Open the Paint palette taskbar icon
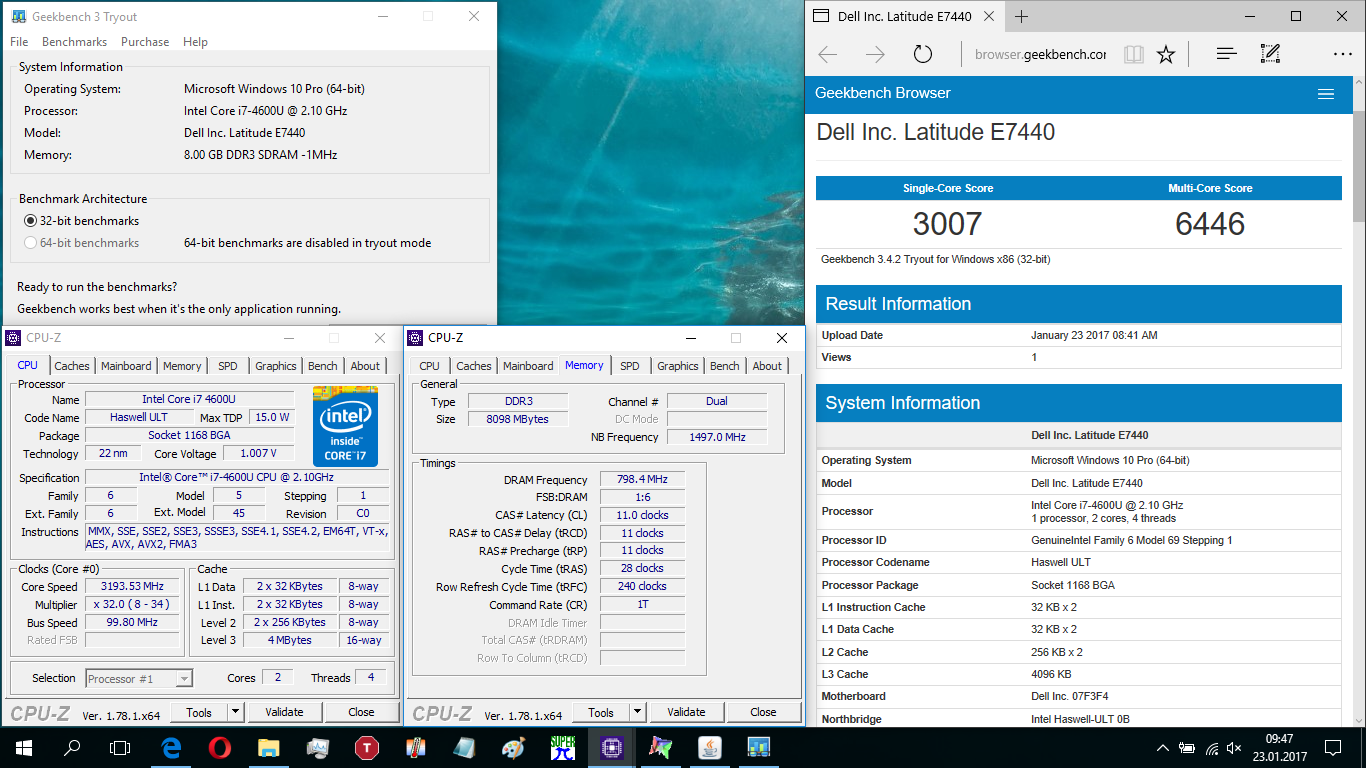 tap(514, 747)
